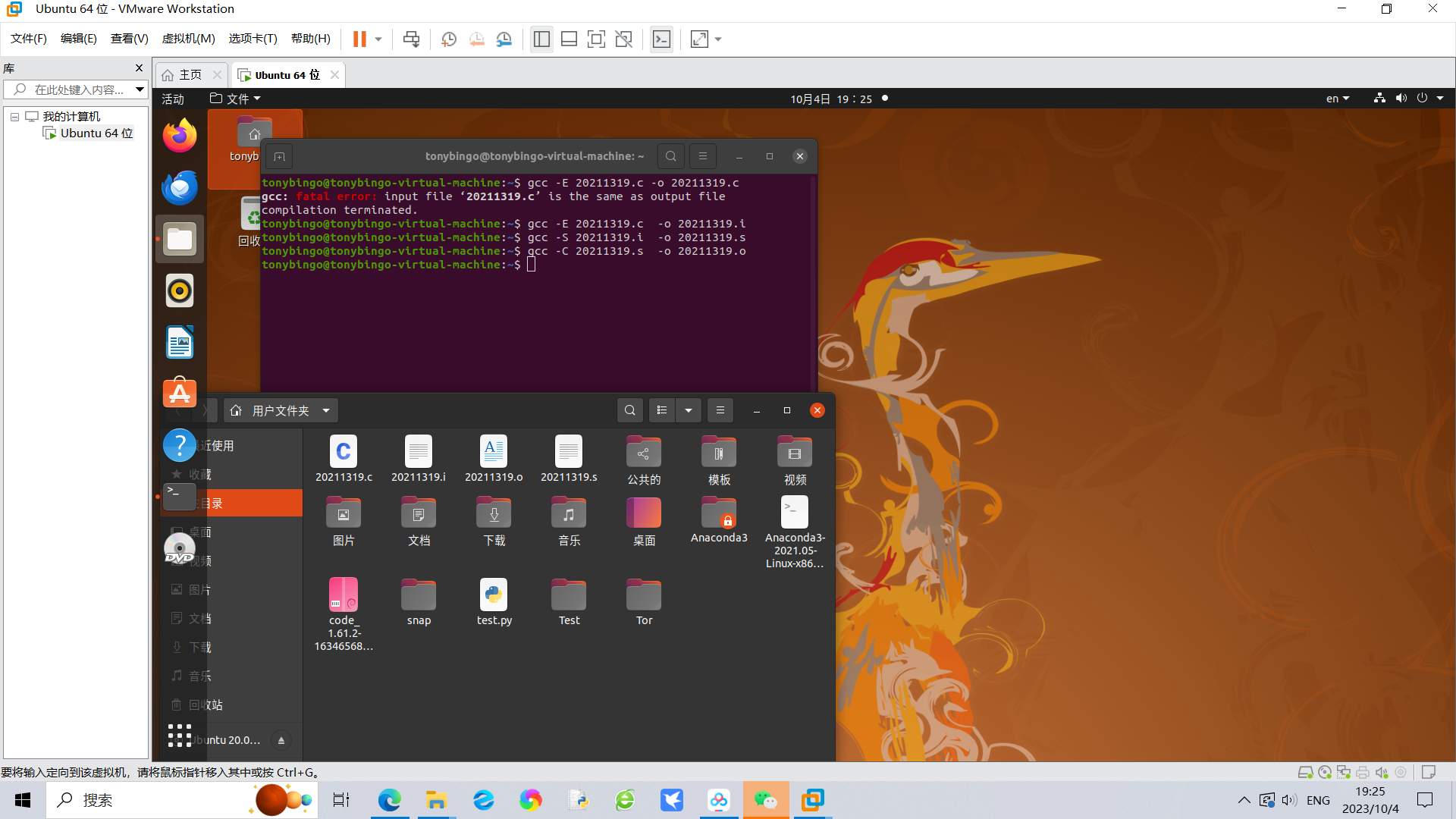Expand the 用户文件夹 path dropdown
This screenshot has height=819, width=1456.
pos(326,410)
